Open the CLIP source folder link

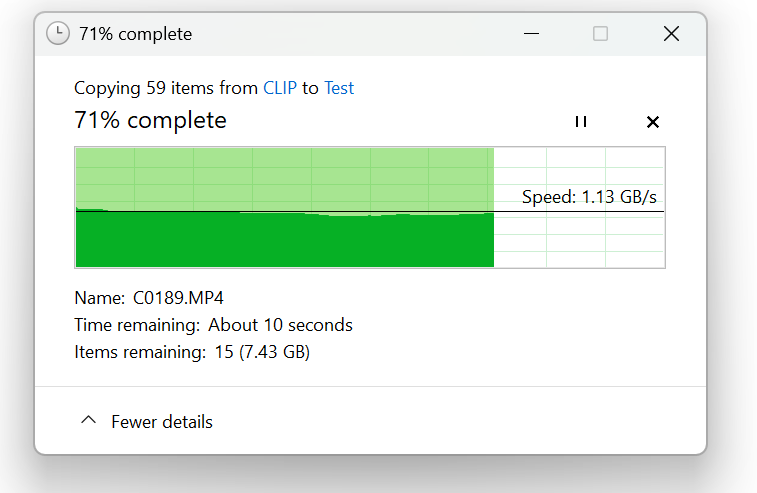280,88
